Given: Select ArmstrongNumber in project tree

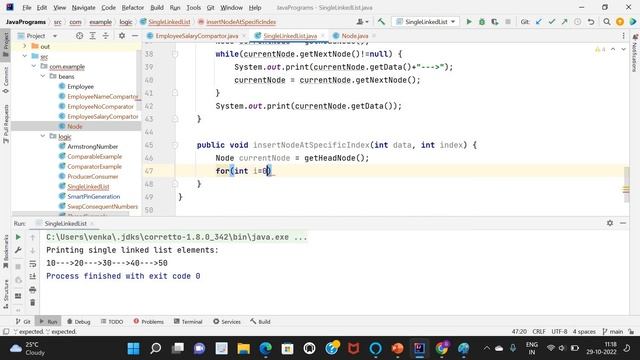Looking at the screenshot, I should (92, 146).
